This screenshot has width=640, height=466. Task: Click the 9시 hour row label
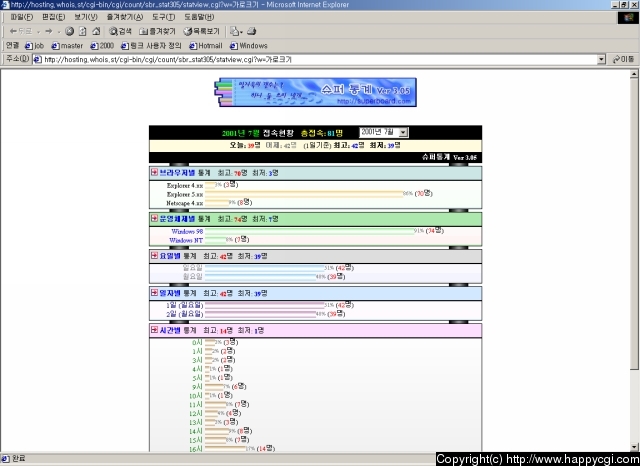click(197, 386)
